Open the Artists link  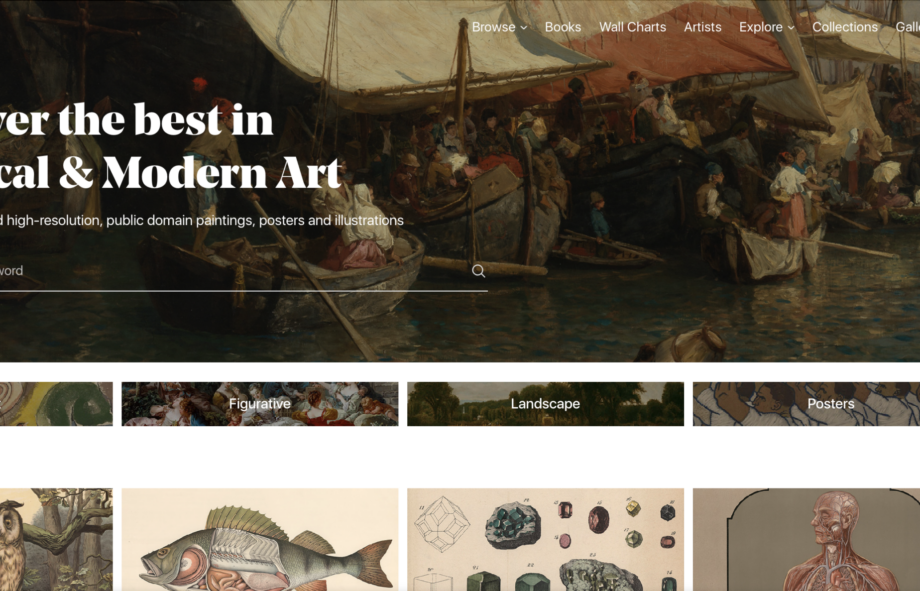702,27
